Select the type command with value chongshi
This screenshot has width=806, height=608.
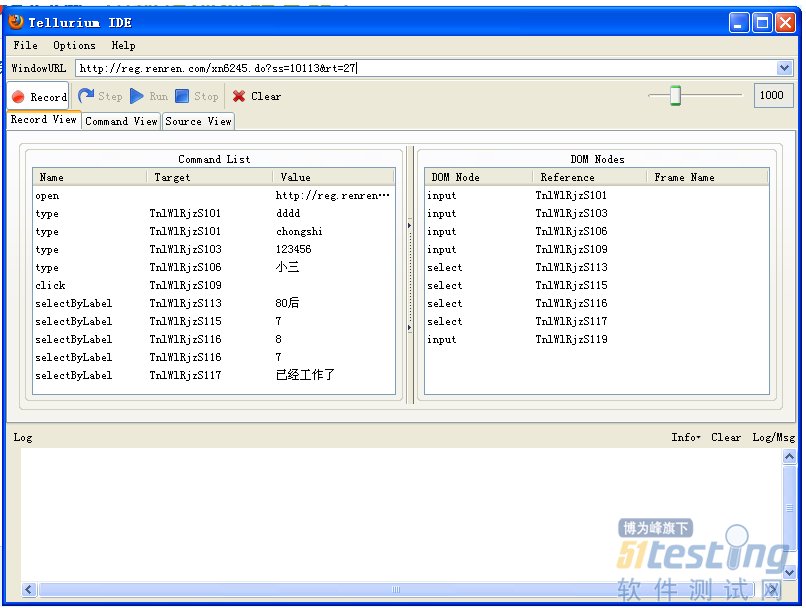214,231
